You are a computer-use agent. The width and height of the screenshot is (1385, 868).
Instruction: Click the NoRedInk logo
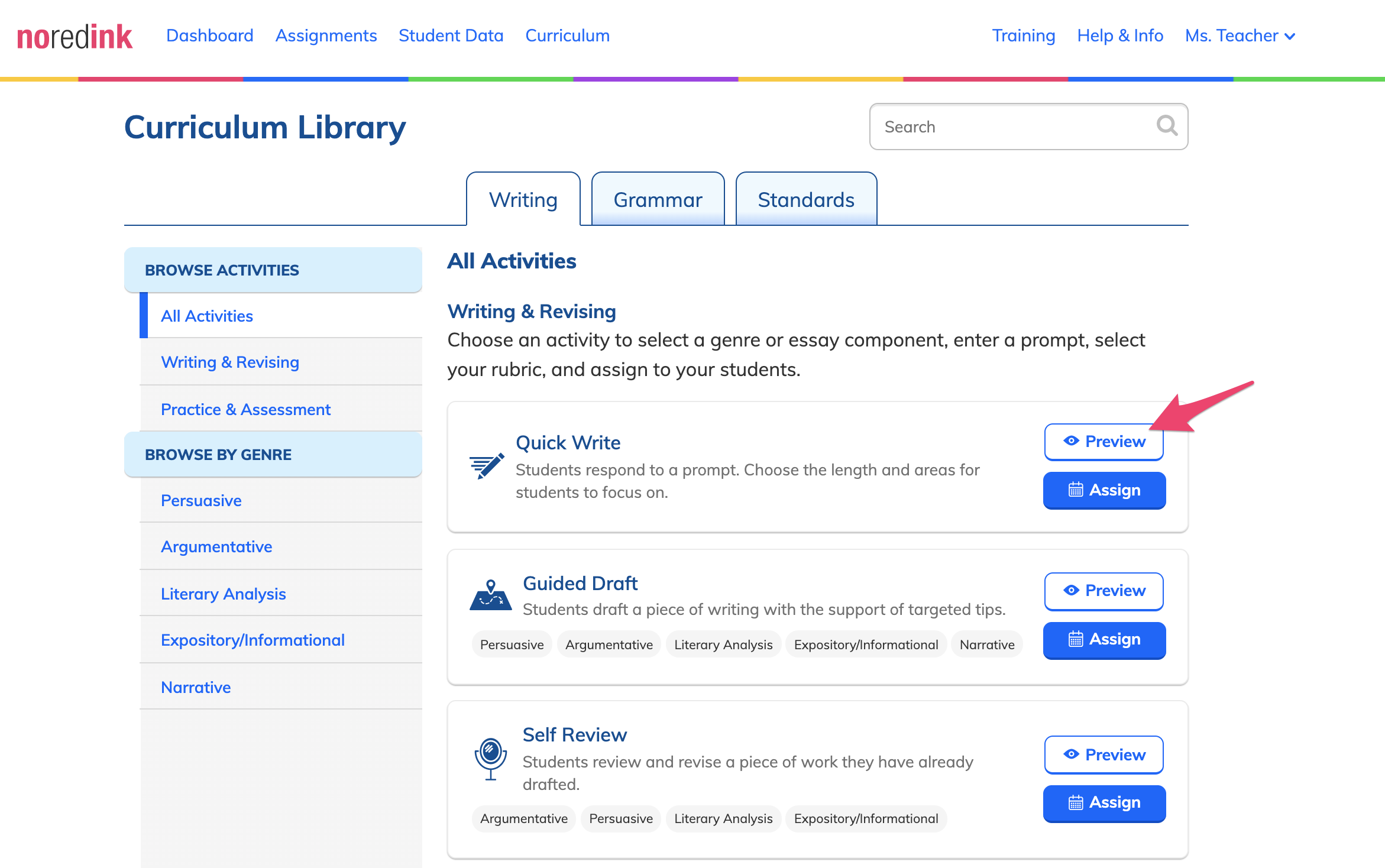tap(75, 37)
